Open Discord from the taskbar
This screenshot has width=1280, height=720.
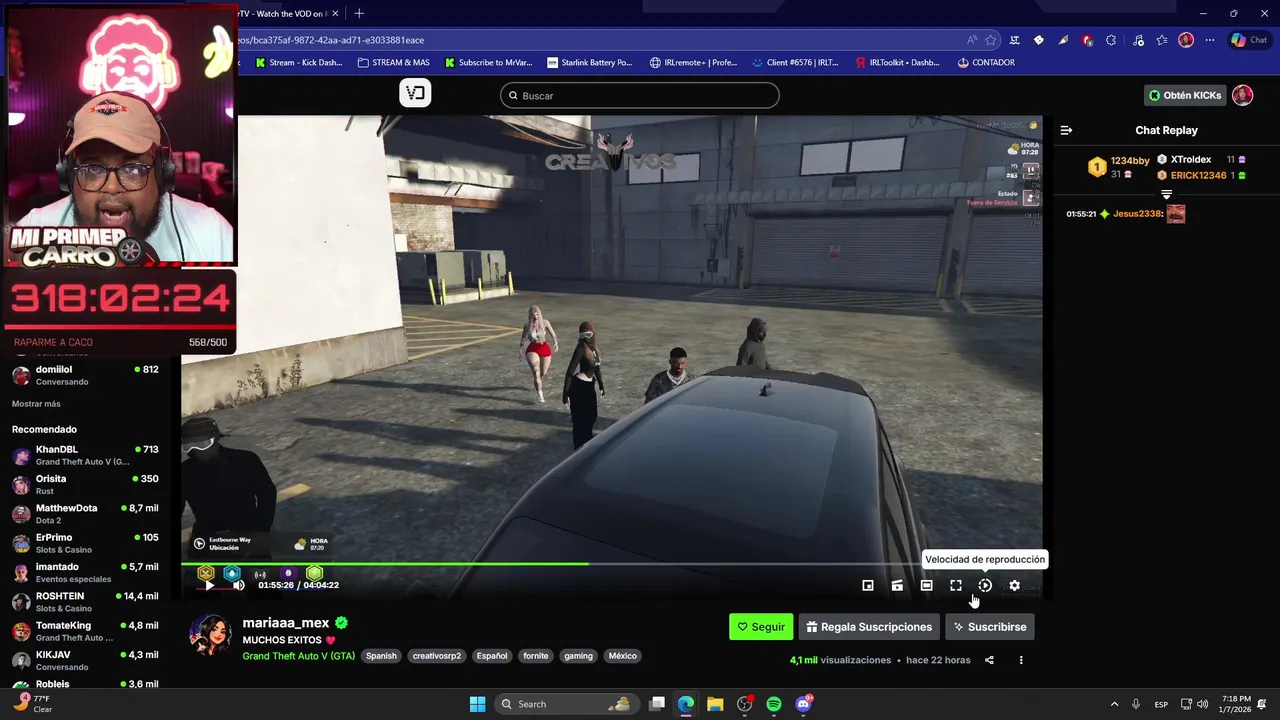(804, 704)
